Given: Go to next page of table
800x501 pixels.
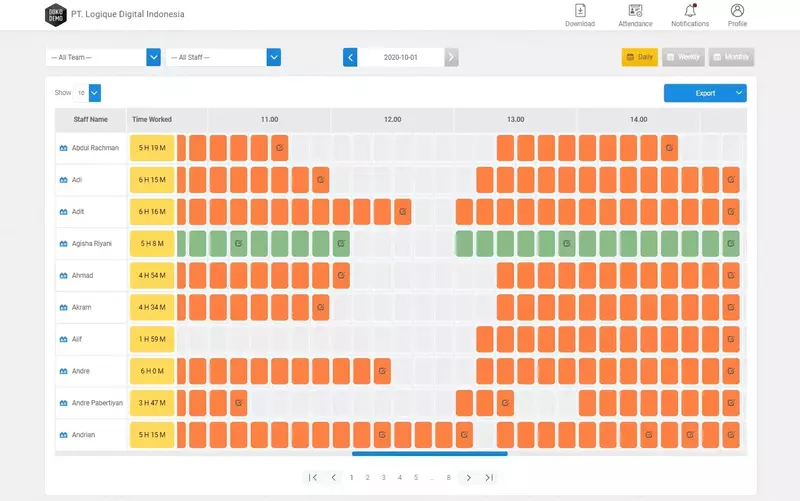Looking at the screenshot, I should pos(468,478).
